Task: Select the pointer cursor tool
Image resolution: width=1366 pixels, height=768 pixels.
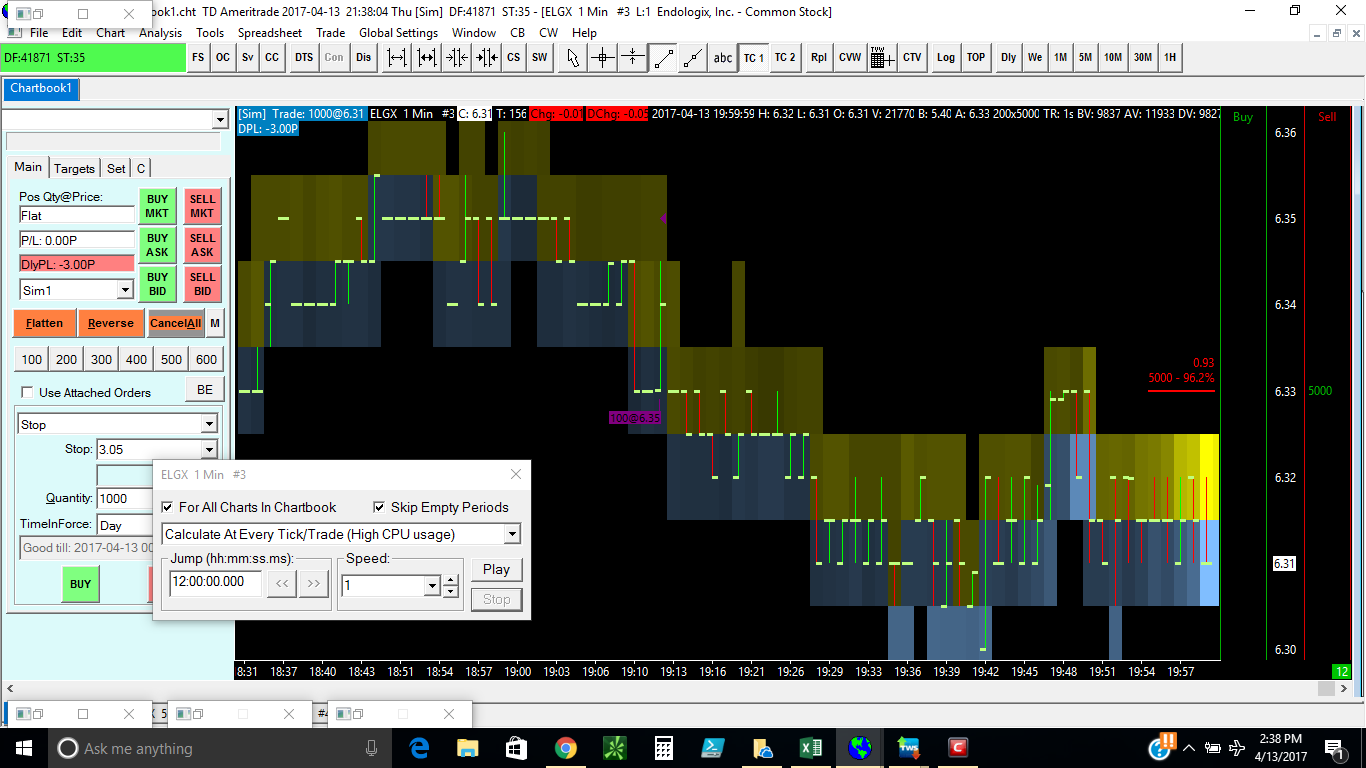Action: tap(572, 58)
